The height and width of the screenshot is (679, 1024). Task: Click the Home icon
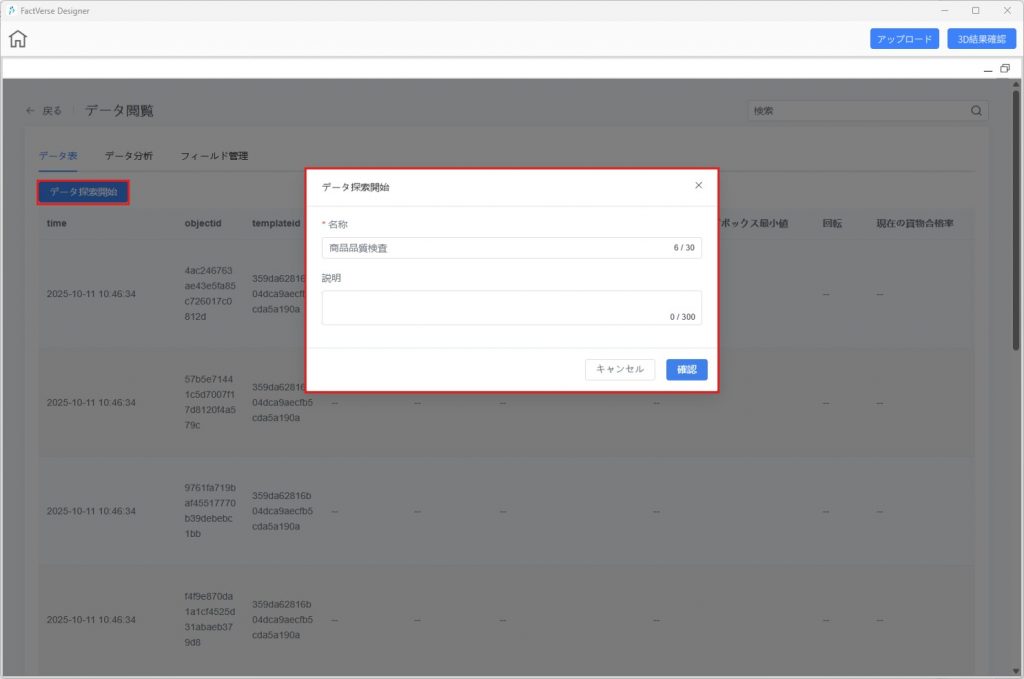point(18,40)
